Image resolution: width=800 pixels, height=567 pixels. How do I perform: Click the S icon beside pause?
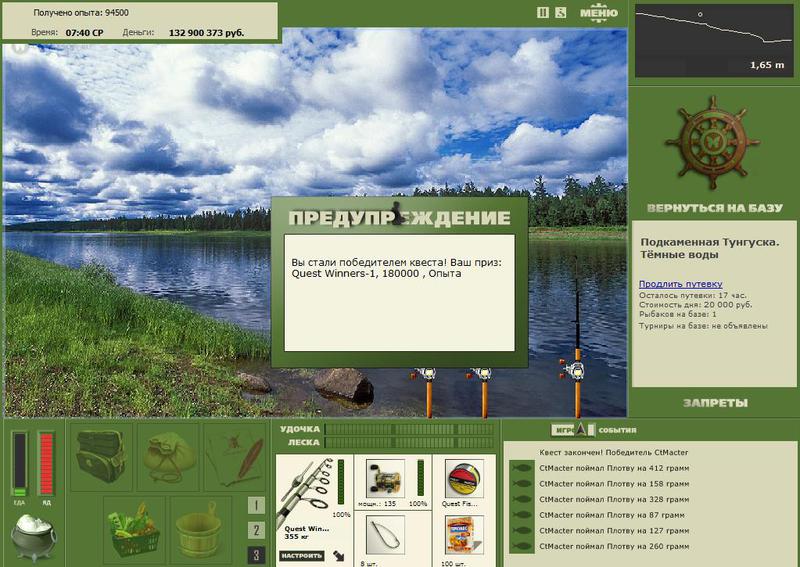[x=560, y=12]
